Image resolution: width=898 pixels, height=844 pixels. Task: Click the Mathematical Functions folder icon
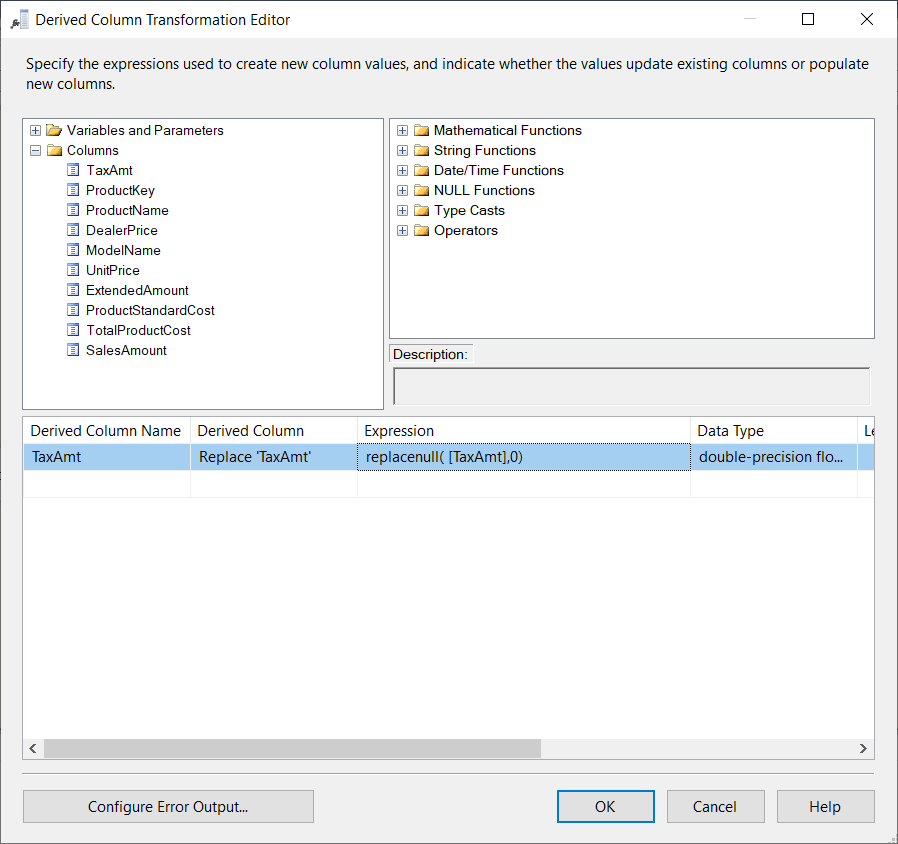point(420,130)
